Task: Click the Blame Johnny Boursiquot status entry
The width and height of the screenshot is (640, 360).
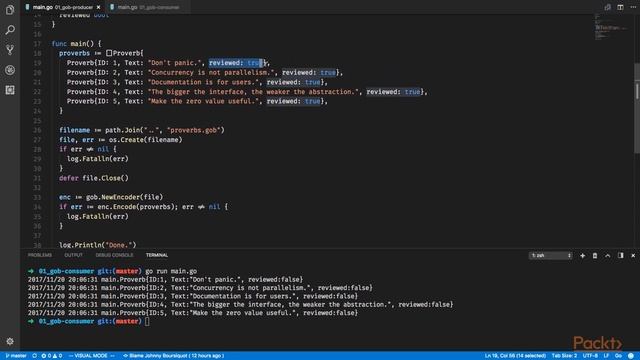Action: point(173,356)
